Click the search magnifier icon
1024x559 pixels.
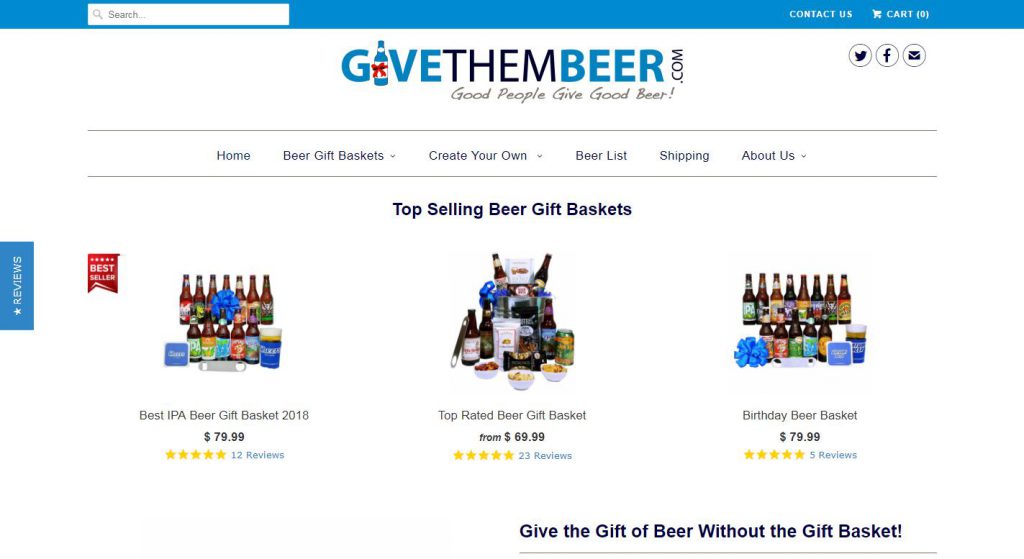click(97, 14)
